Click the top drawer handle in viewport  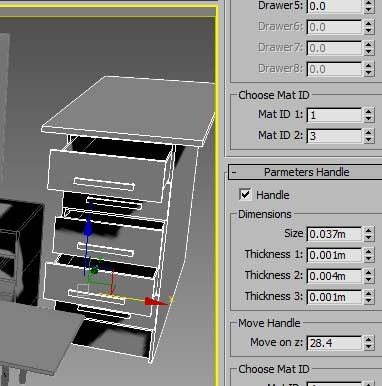click(x=104, y=184)
